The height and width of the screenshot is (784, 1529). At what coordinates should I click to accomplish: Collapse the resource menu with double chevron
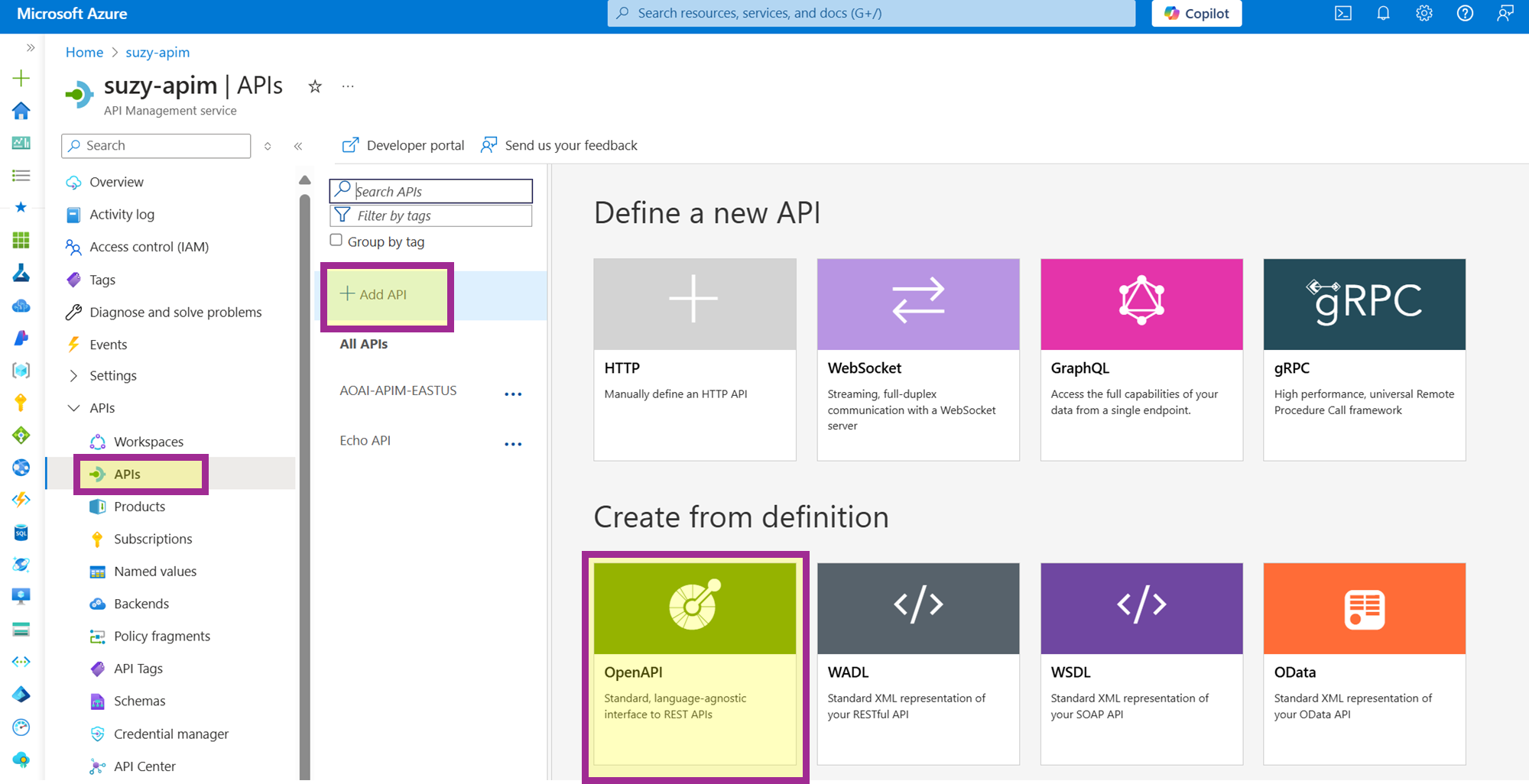click(298, 146)
